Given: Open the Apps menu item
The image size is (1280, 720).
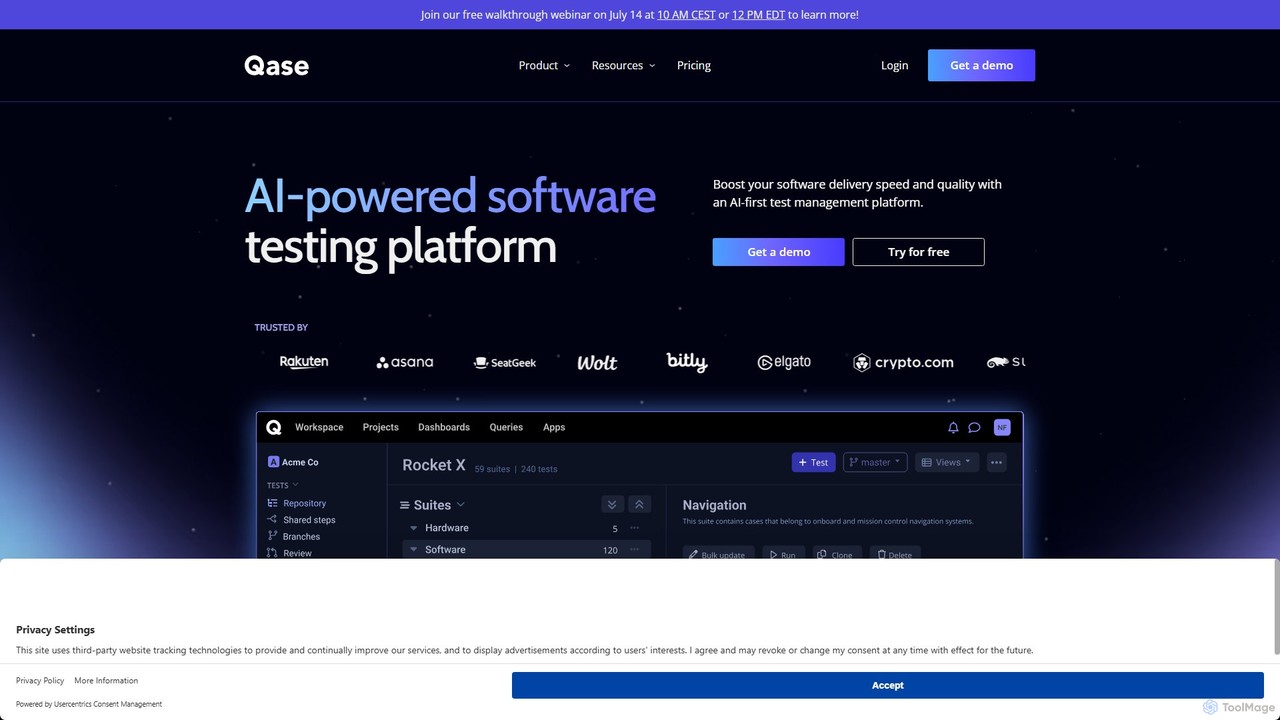Looking at the screenshot, I should tap(554, 427).
